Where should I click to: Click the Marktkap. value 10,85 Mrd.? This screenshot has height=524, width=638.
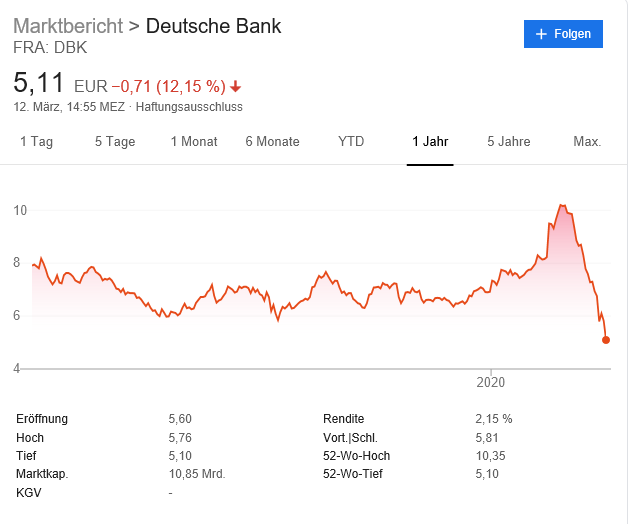point(197,474)
